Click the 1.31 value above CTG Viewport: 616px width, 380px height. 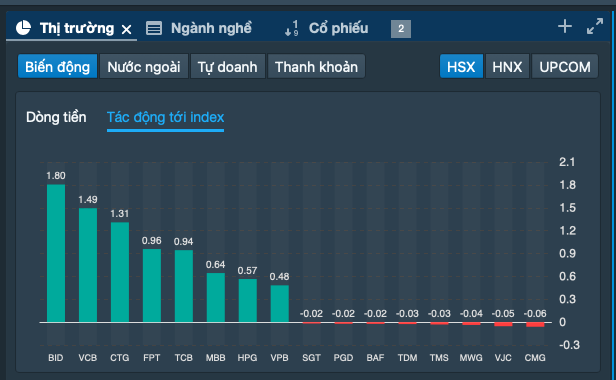(119, 214)
